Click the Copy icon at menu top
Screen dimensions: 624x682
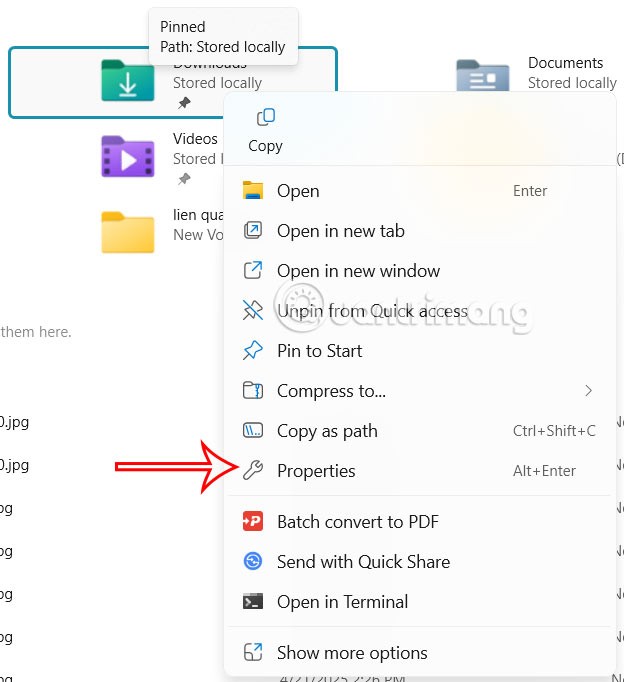click(265, 118)
